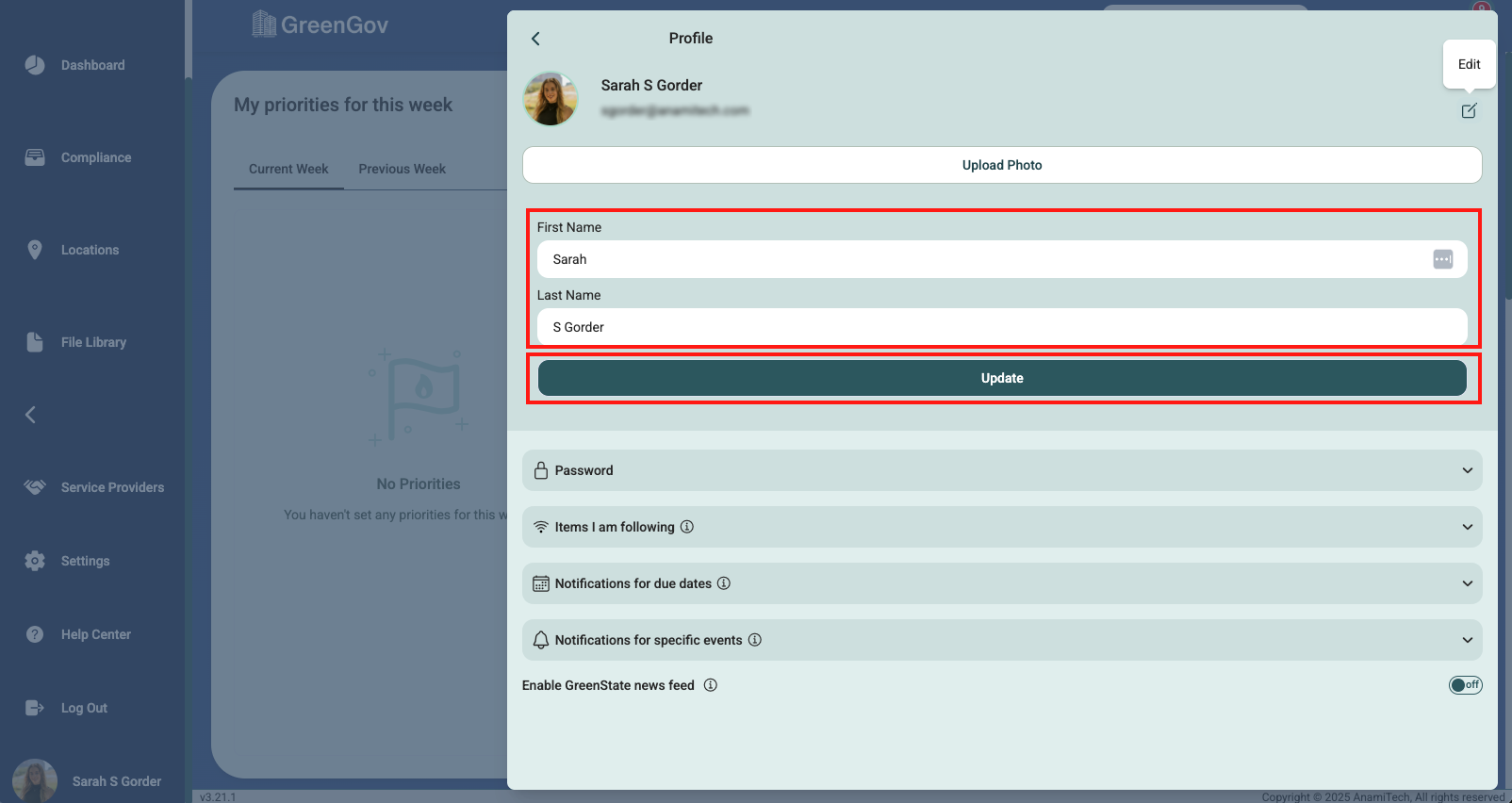
Task: Click the Log Out icon
Action: (35, 708)
